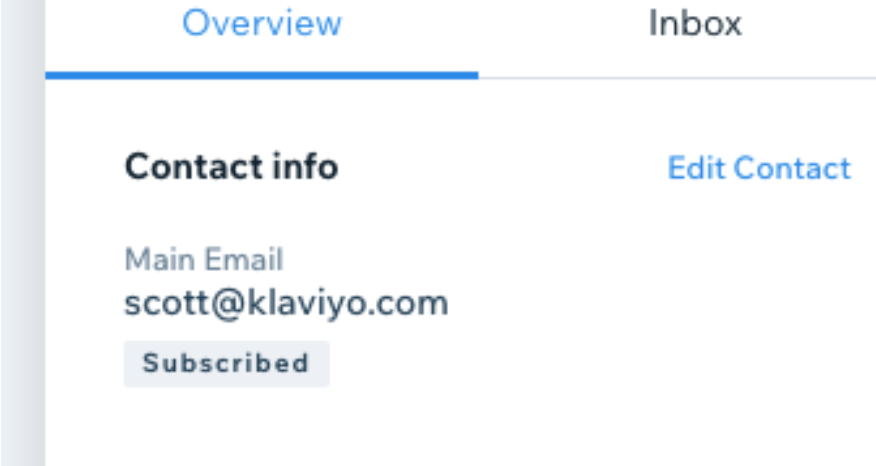The height and width of the screenshot is (466, 876).
Task: Click the blue underline beneath Overview
Action: [x=261, y=75]
